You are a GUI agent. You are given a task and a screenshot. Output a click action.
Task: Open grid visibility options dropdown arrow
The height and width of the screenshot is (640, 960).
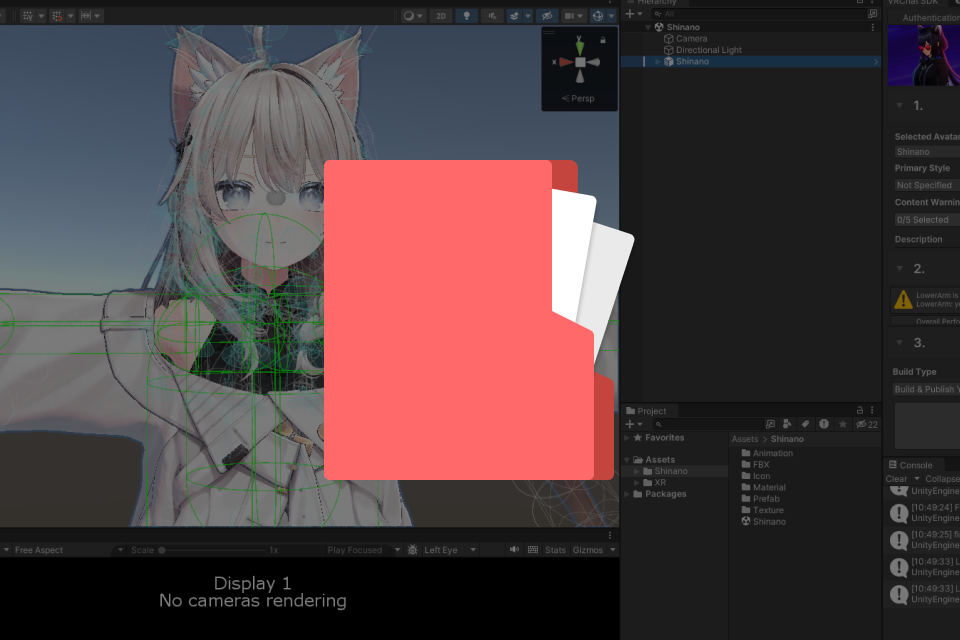pos(42,16)
